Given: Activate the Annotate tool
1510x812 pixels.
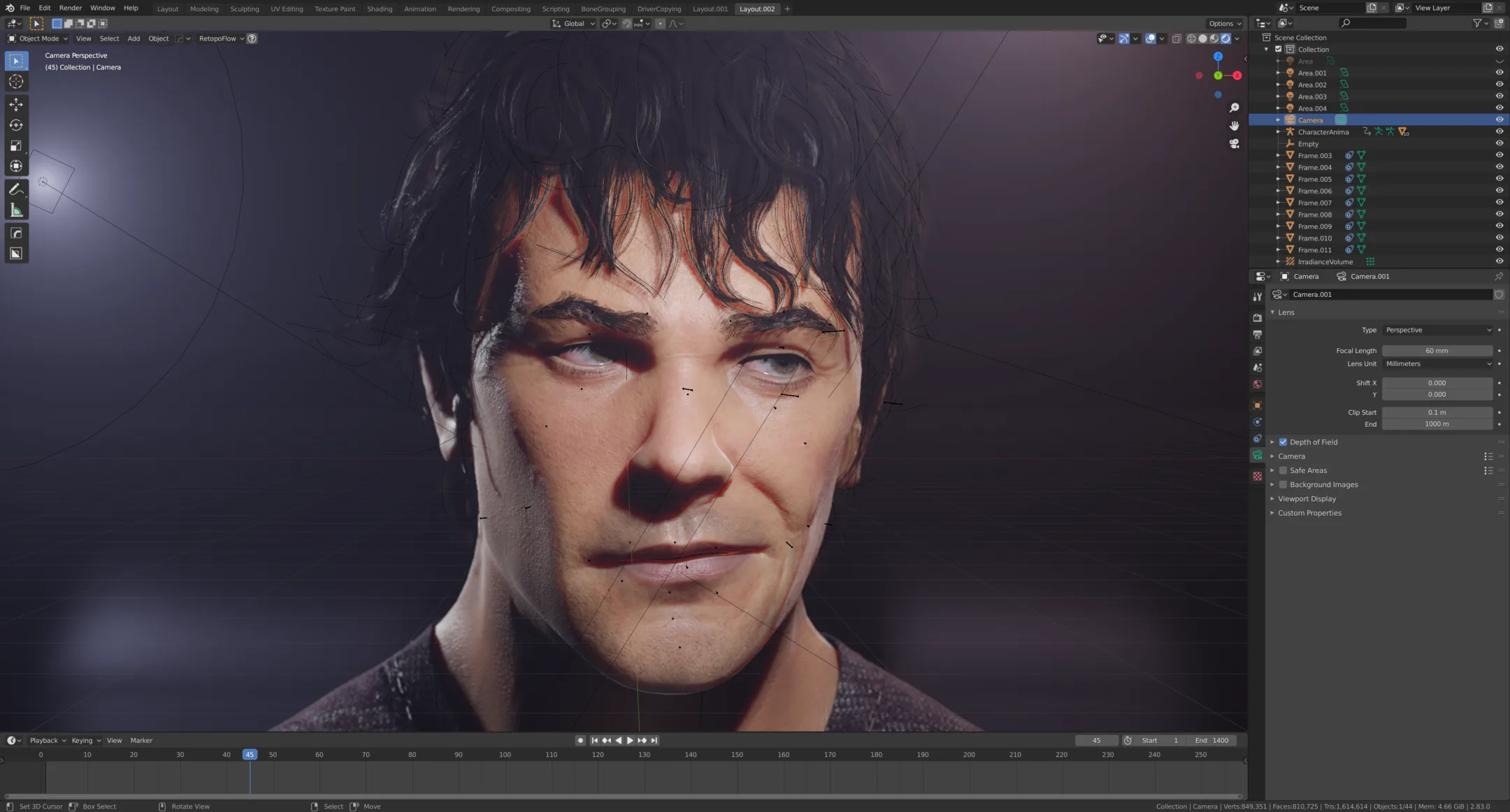Looking at the screenshot, I should click(16, 189).
